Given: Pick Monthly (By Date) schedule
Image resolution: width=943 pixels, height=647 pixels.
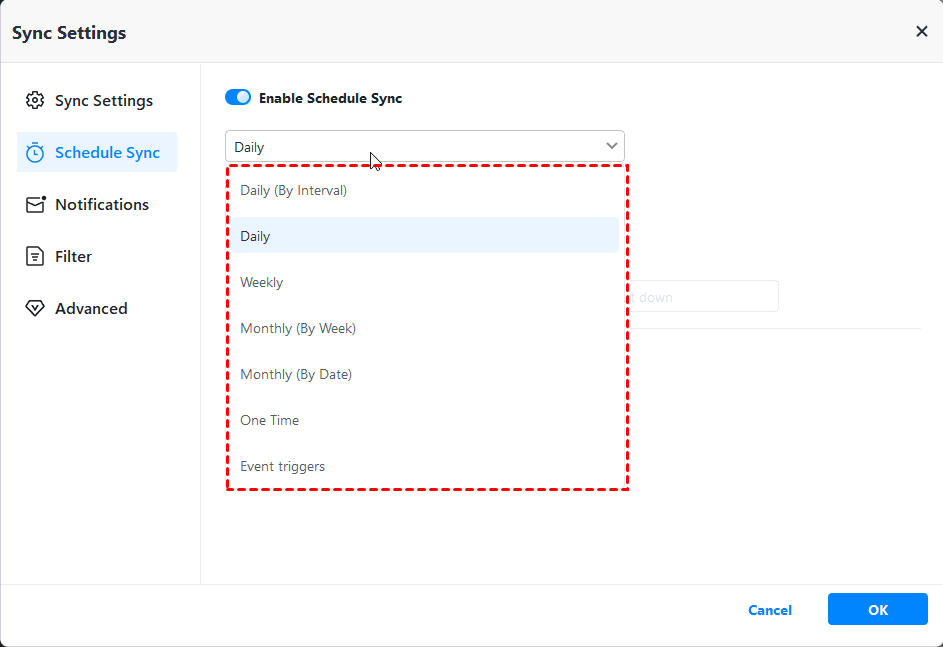Looking at the screenshot, I should click(296, 374).
